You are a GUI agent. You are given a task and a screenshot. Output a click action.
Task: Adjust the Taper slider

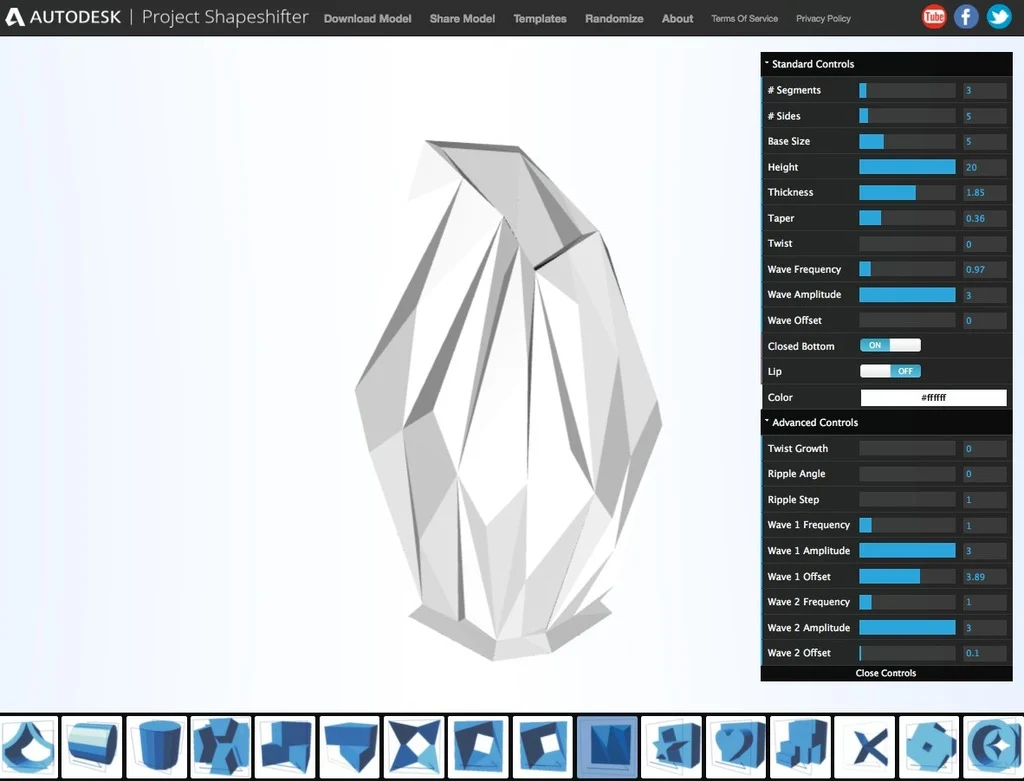(x=907, y=217)
